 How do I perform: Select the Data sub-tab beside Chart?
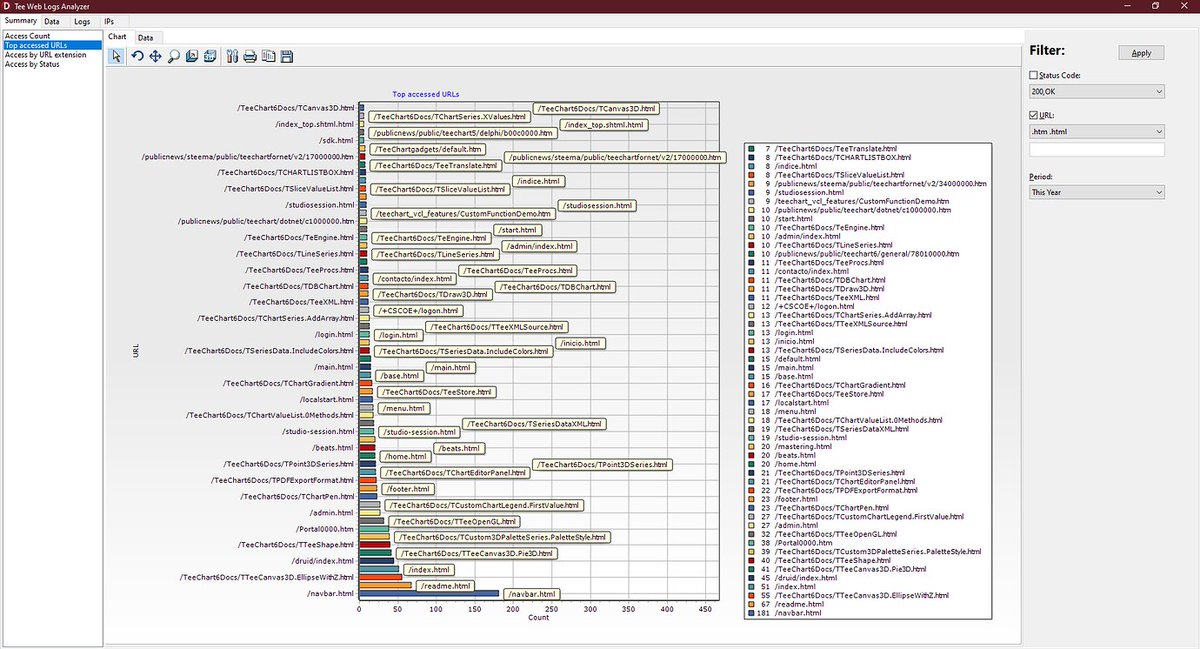tap(145, 37)
